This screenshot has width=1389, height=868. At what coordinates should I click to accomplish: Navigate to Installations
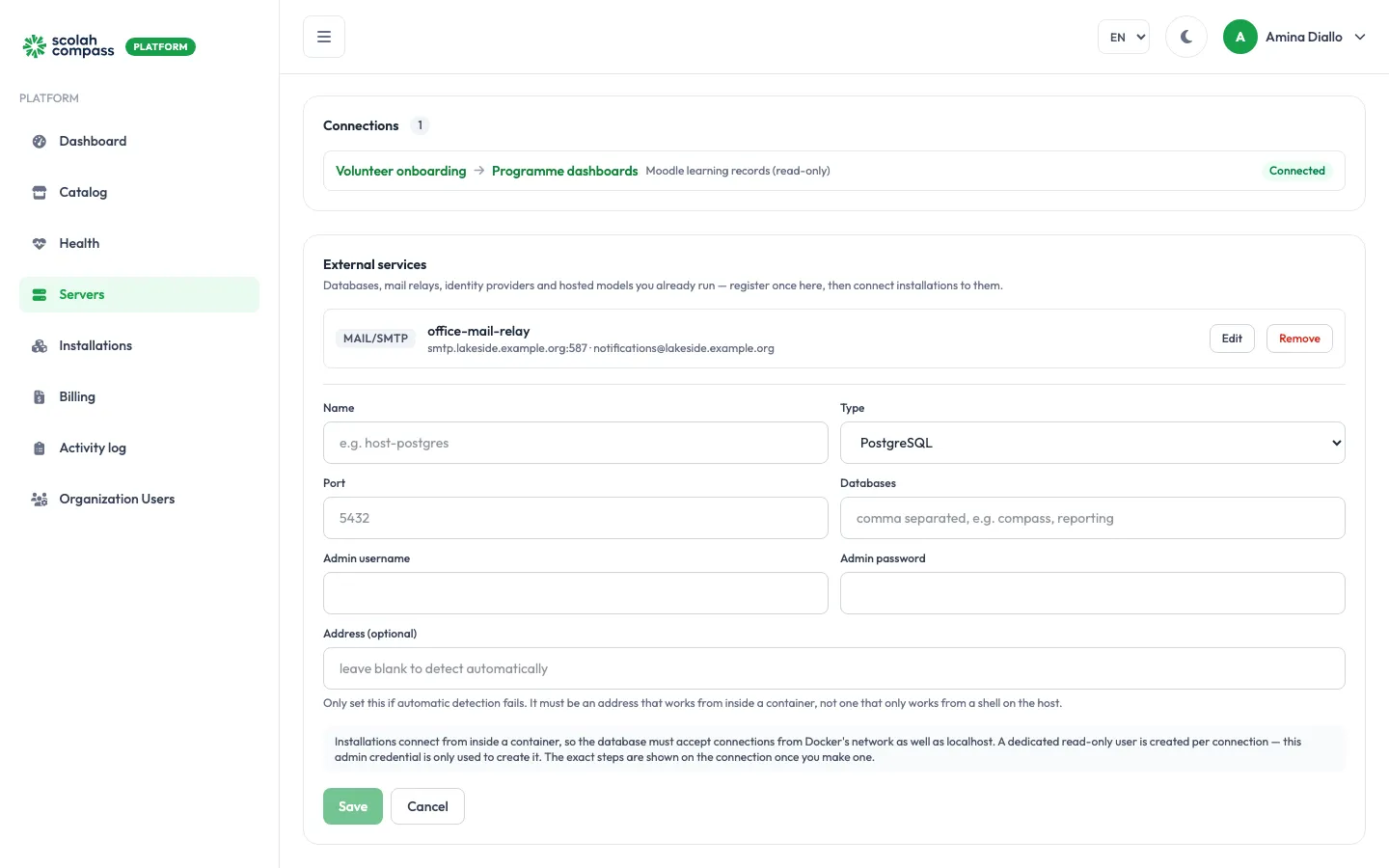pyautogui.click(x=139, y=346)
